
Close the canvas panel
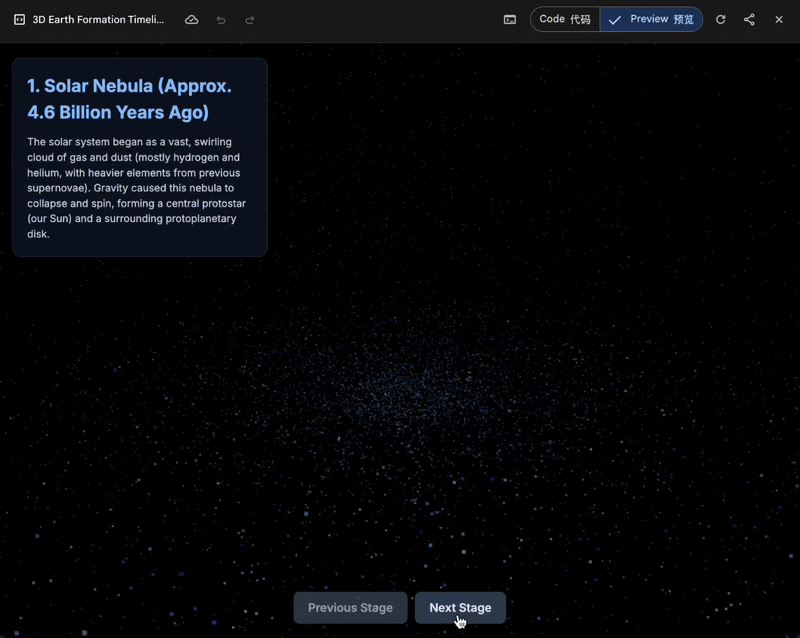point(779,19)
